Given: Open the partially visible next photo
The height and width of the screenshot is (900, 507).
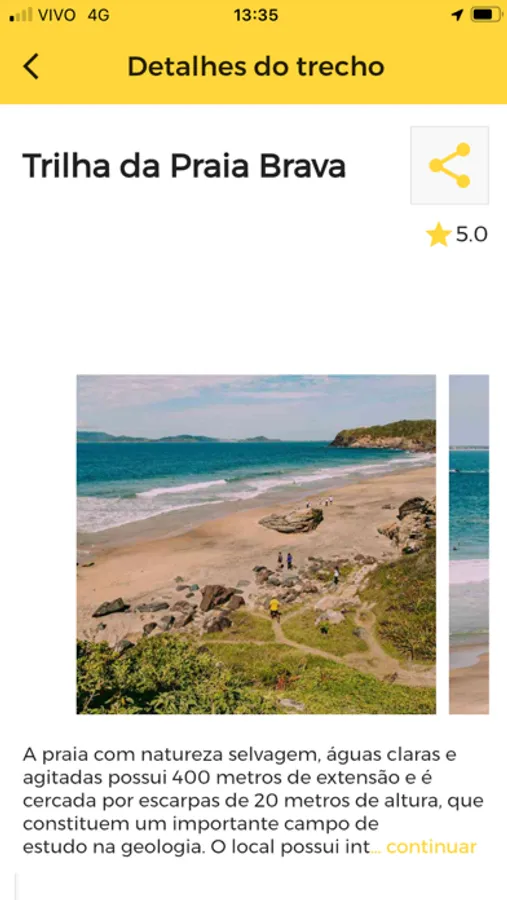Looking at the screenshot, I should tap(469, 544).
